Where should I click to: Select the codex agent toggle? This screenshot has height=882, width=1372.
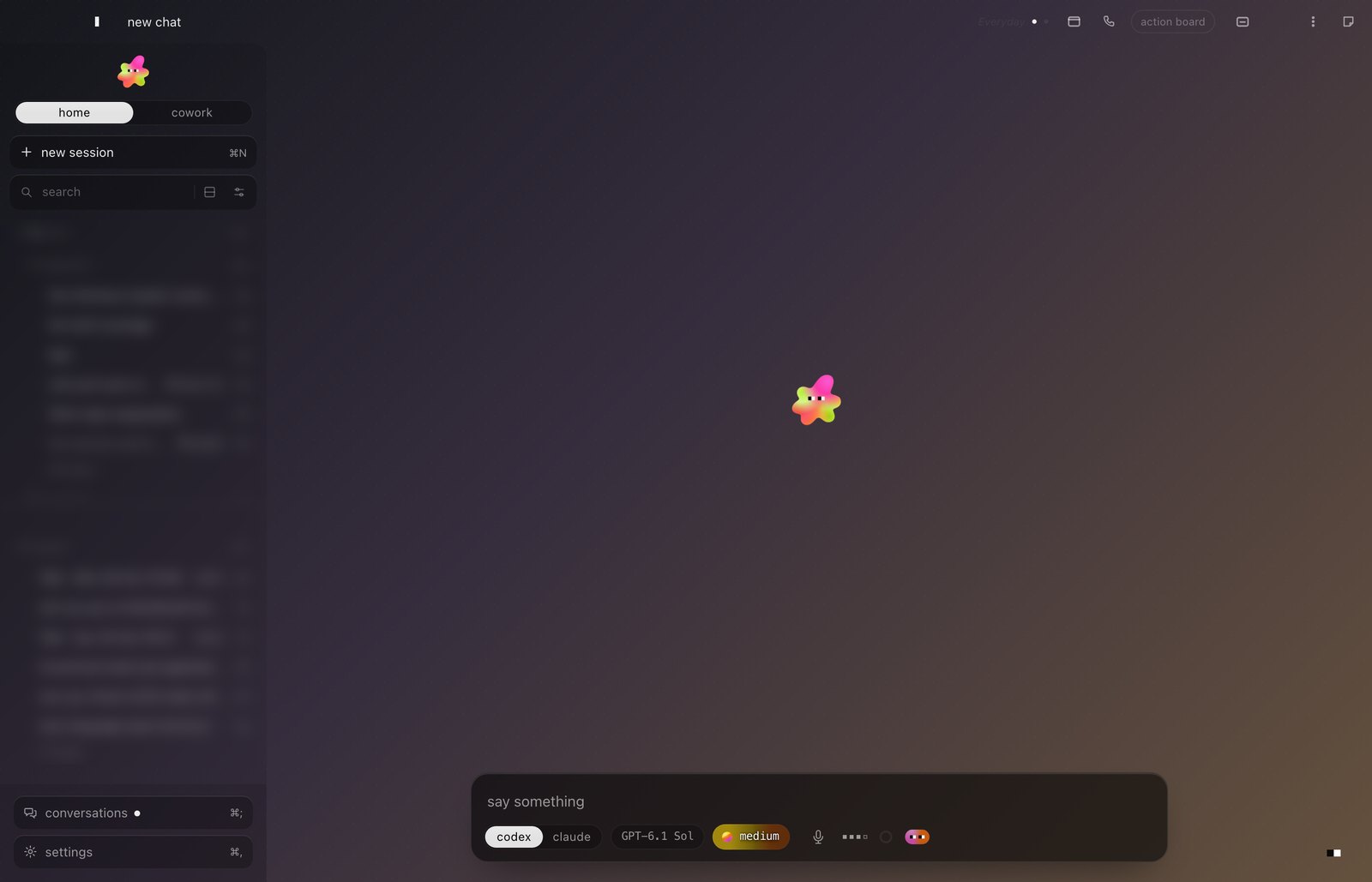[x=514, y=837]
